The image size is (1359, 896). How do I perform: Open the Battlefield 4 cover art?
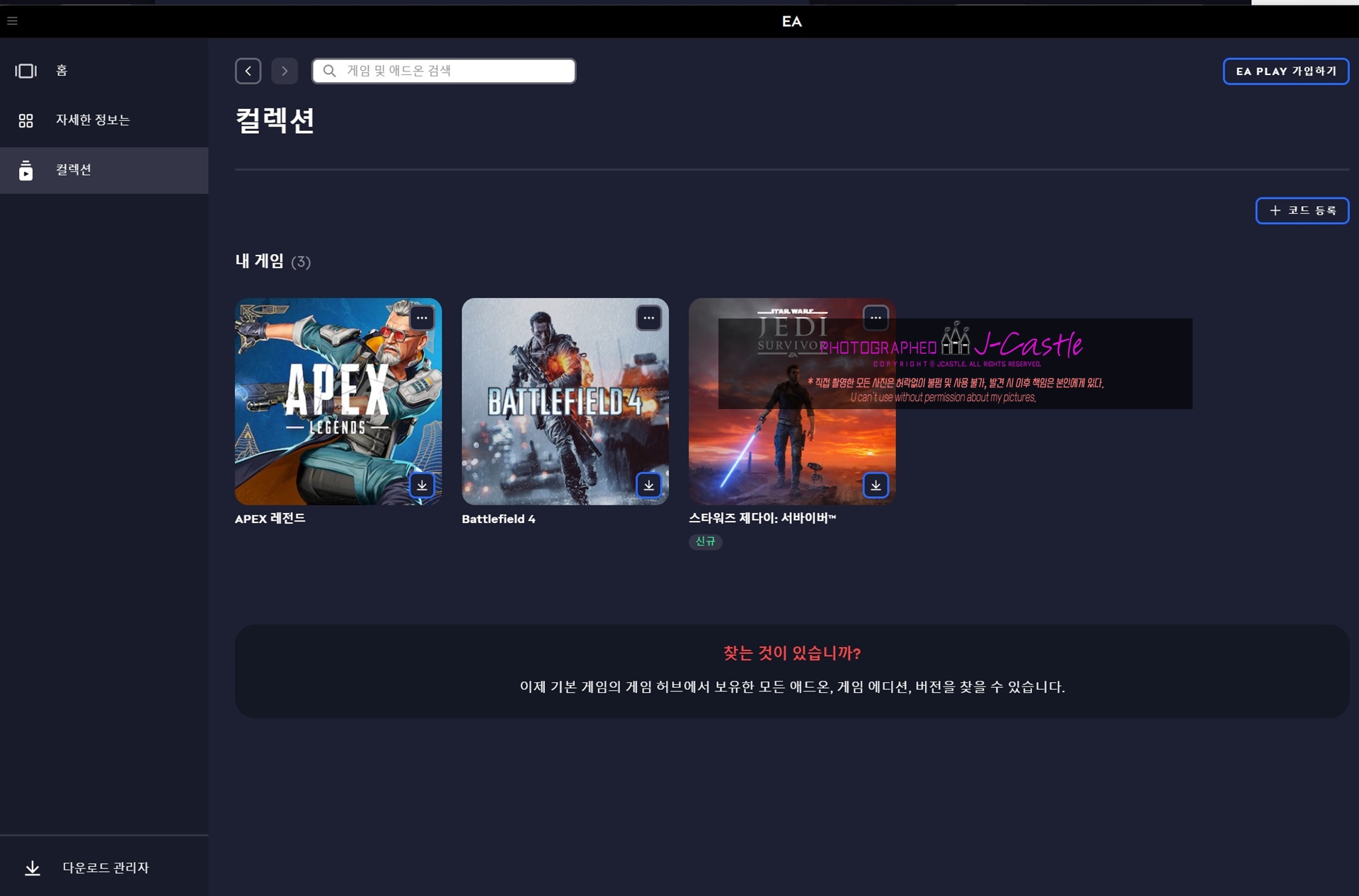click(565, 401)
